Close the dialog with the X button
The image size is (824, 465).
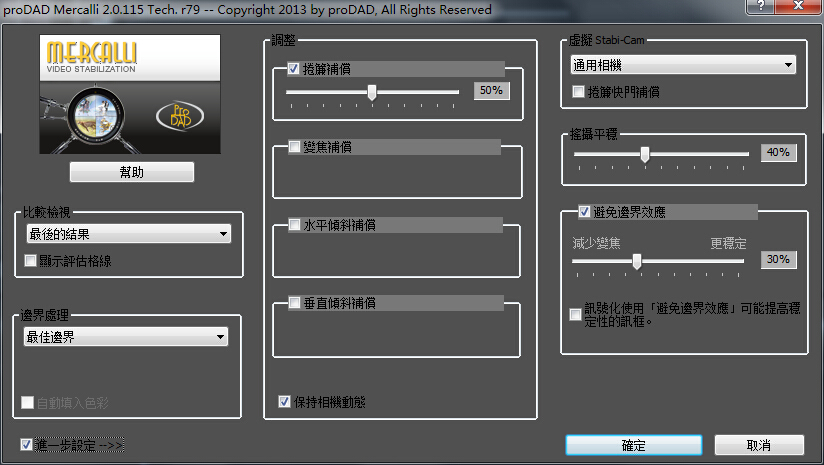[x=798, y=6]
